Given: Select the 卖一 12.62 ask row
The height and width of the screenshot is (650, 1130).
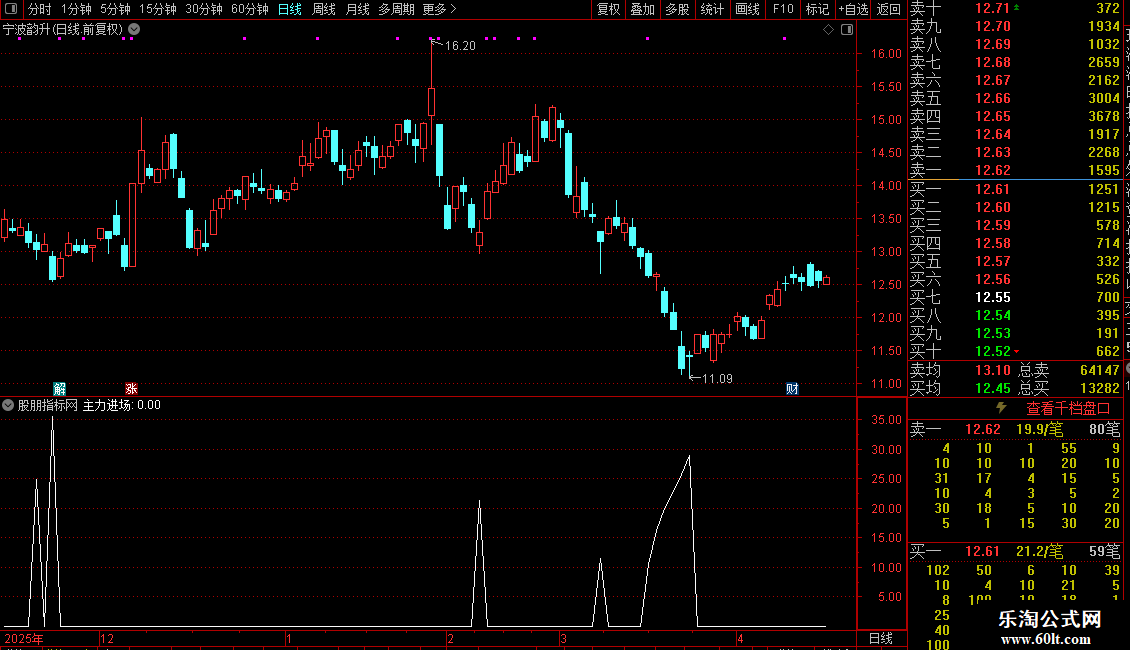Looking at the screenshot, I should pyautogui.click(x=1015, y=171).
